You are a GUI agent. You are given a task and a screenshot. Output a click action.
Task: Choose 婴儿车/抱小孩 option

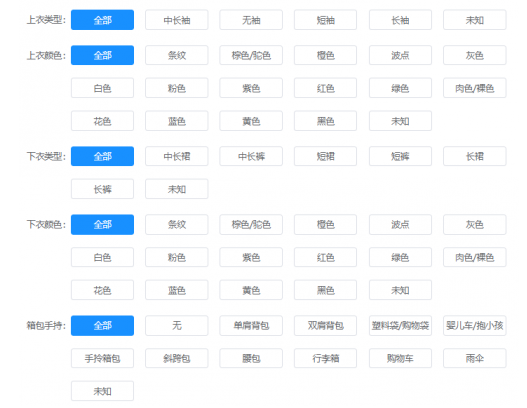(x=475, y=325)
